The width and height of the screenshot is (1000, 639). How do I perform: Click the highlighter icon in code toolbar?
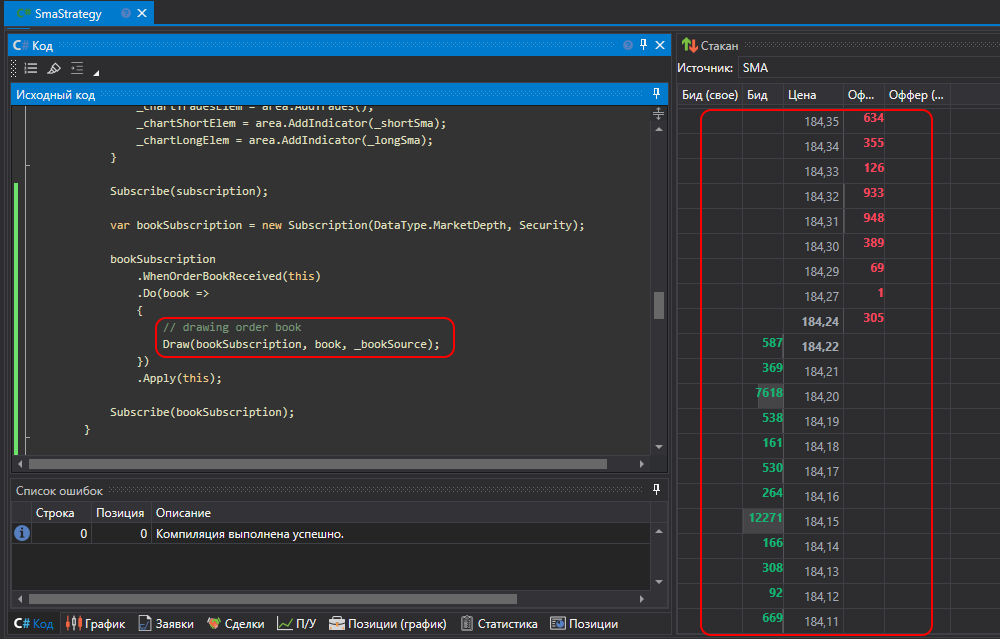(54, 68)
